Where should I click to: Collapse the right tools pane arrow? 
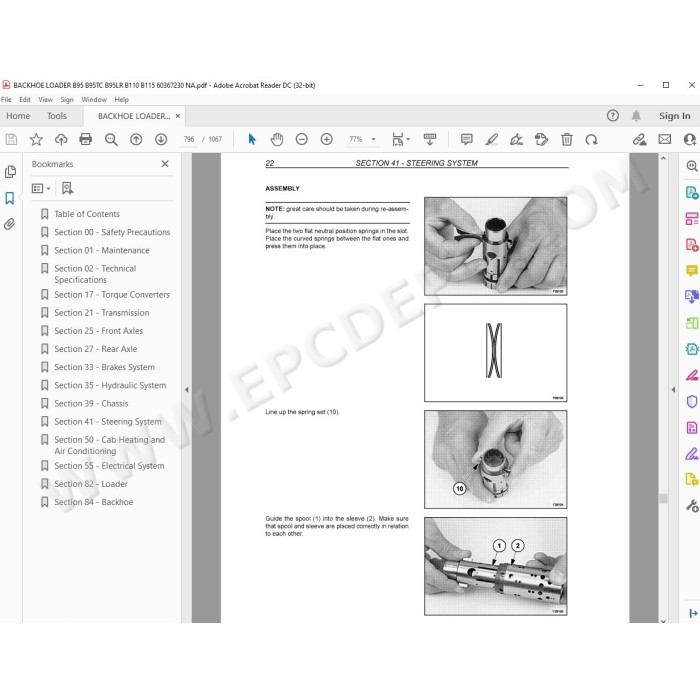[x=673, y=390]
